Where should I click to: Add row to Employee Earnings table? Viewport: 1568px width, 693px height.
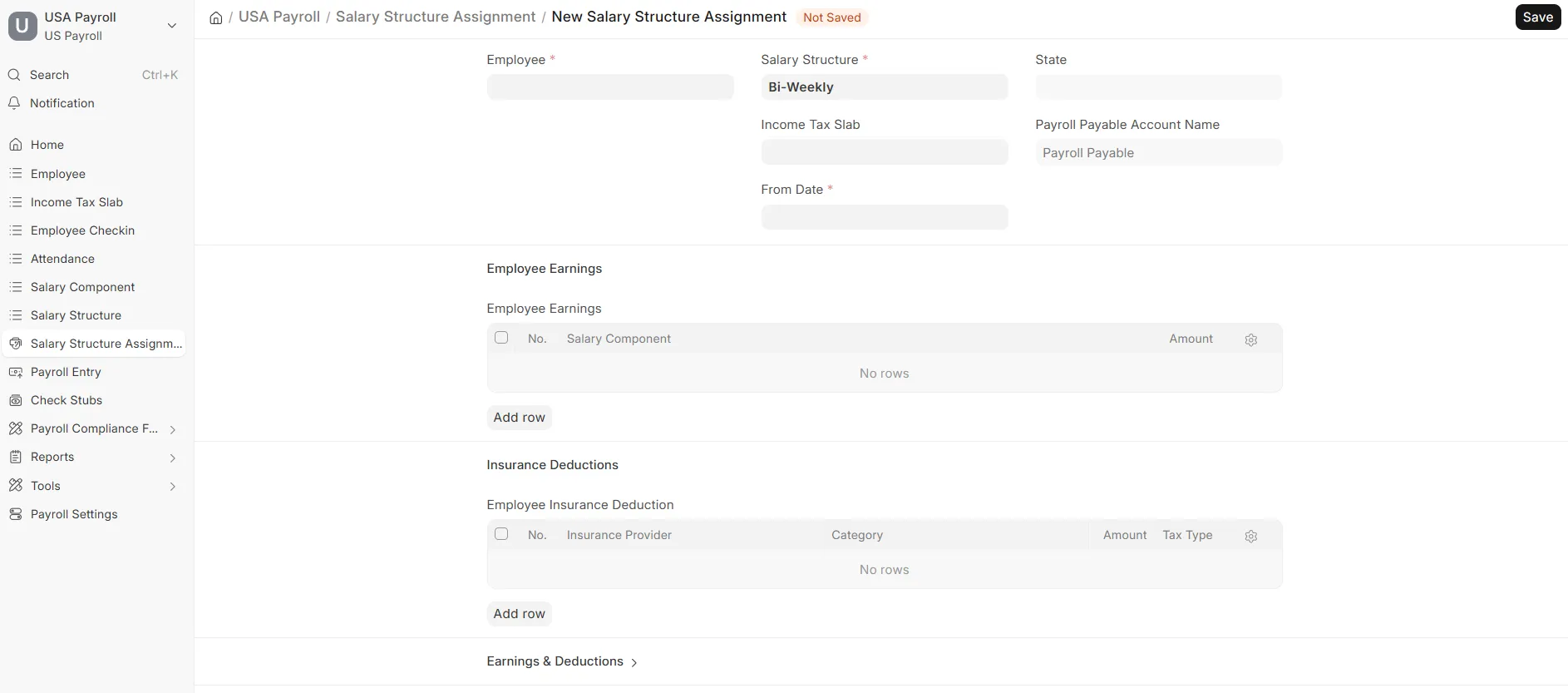pyautogui.click(x=520, y=418)
